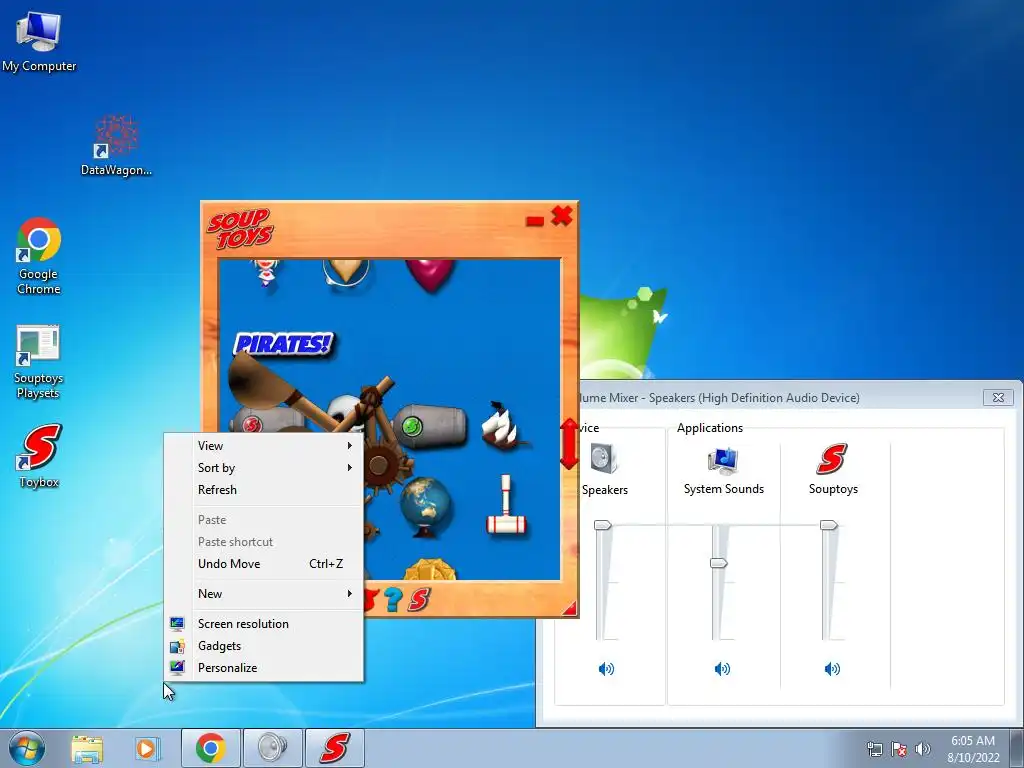Open the New submenu in context menu
The height and width of the screenshot is (768, 1024).
point(264,594)
